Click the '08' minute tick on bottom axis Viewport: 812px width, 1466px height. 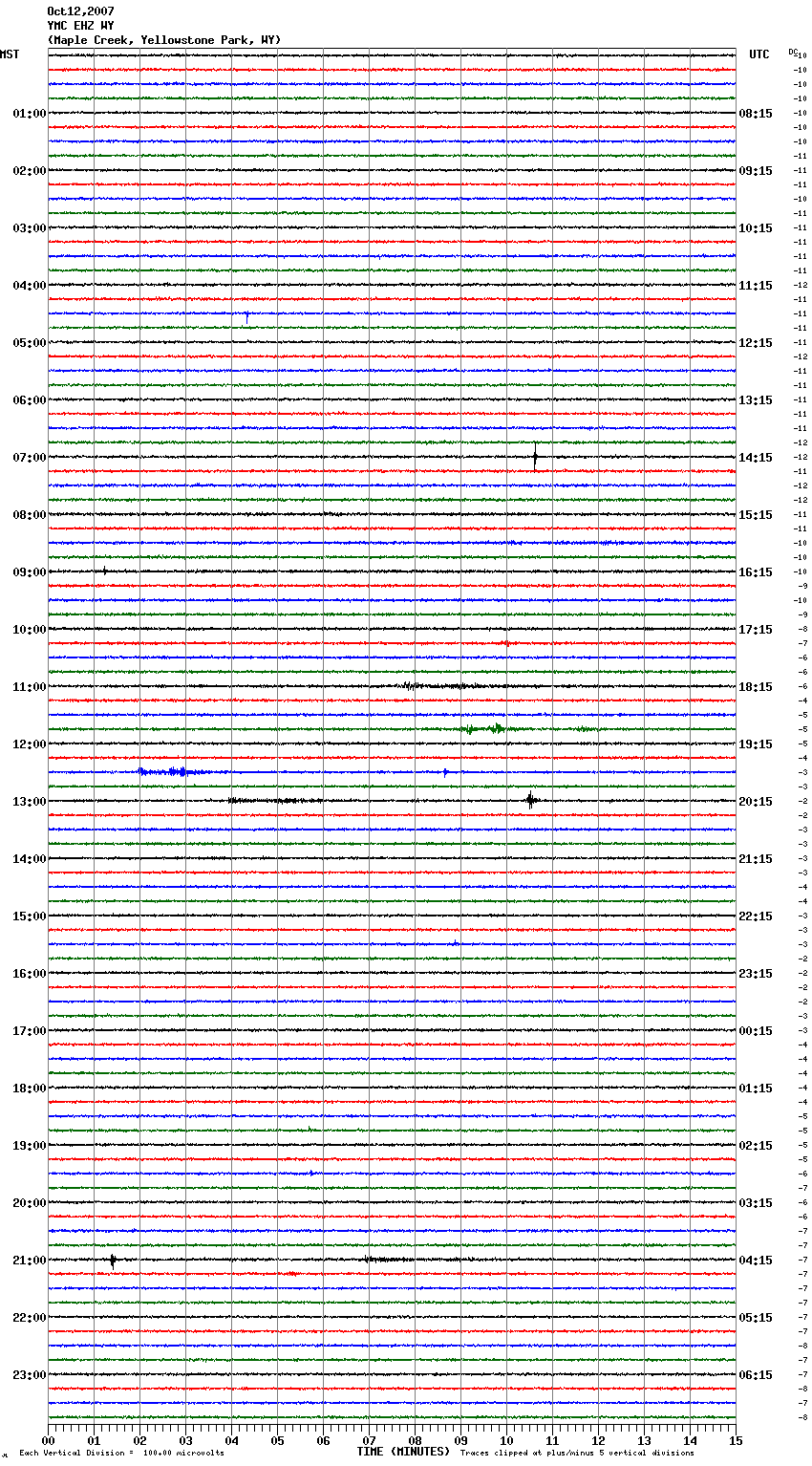point(415,1440)
